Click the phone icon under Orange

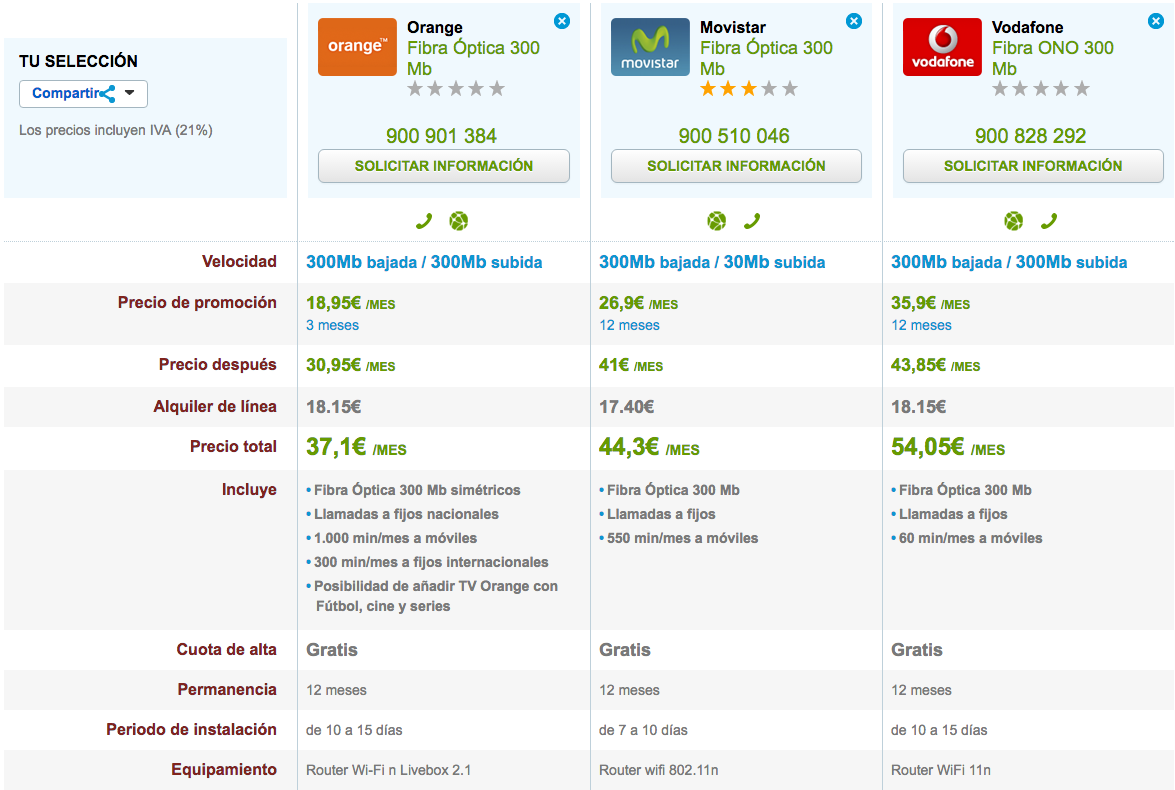(x=424, y=221)
